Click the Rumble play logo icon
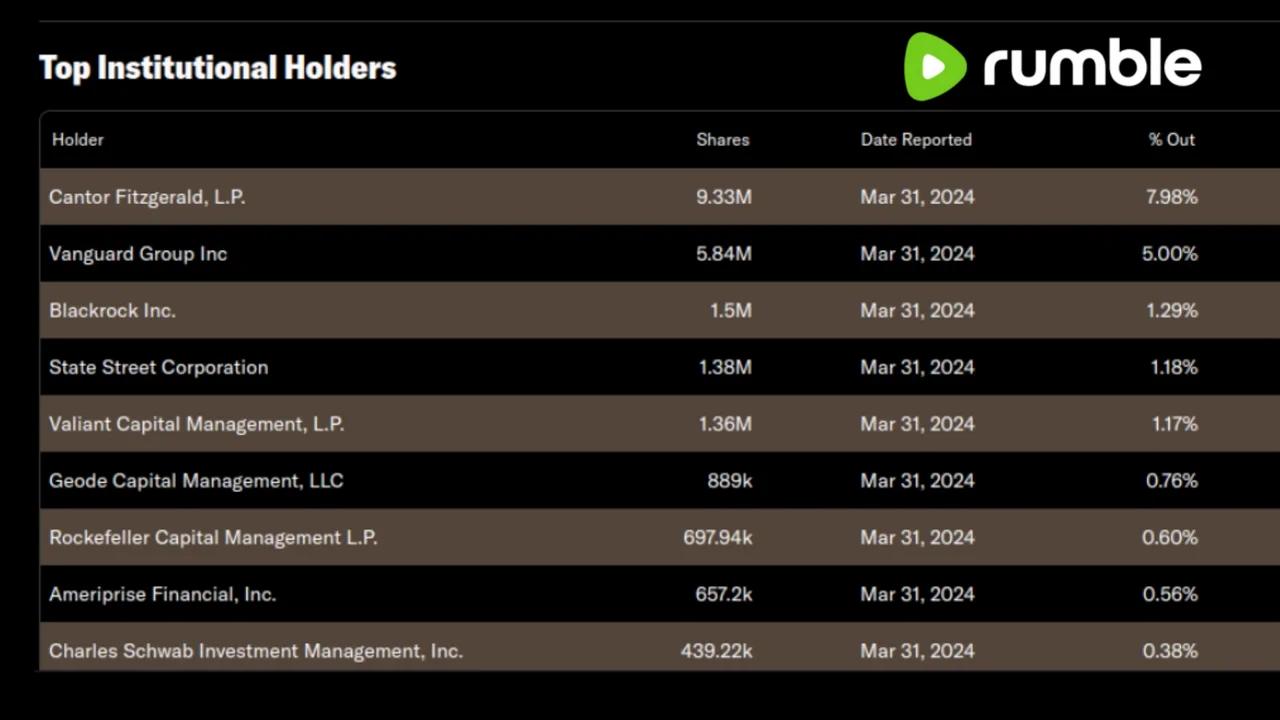Screen dimensions: 1280x720 coord(934,66)
